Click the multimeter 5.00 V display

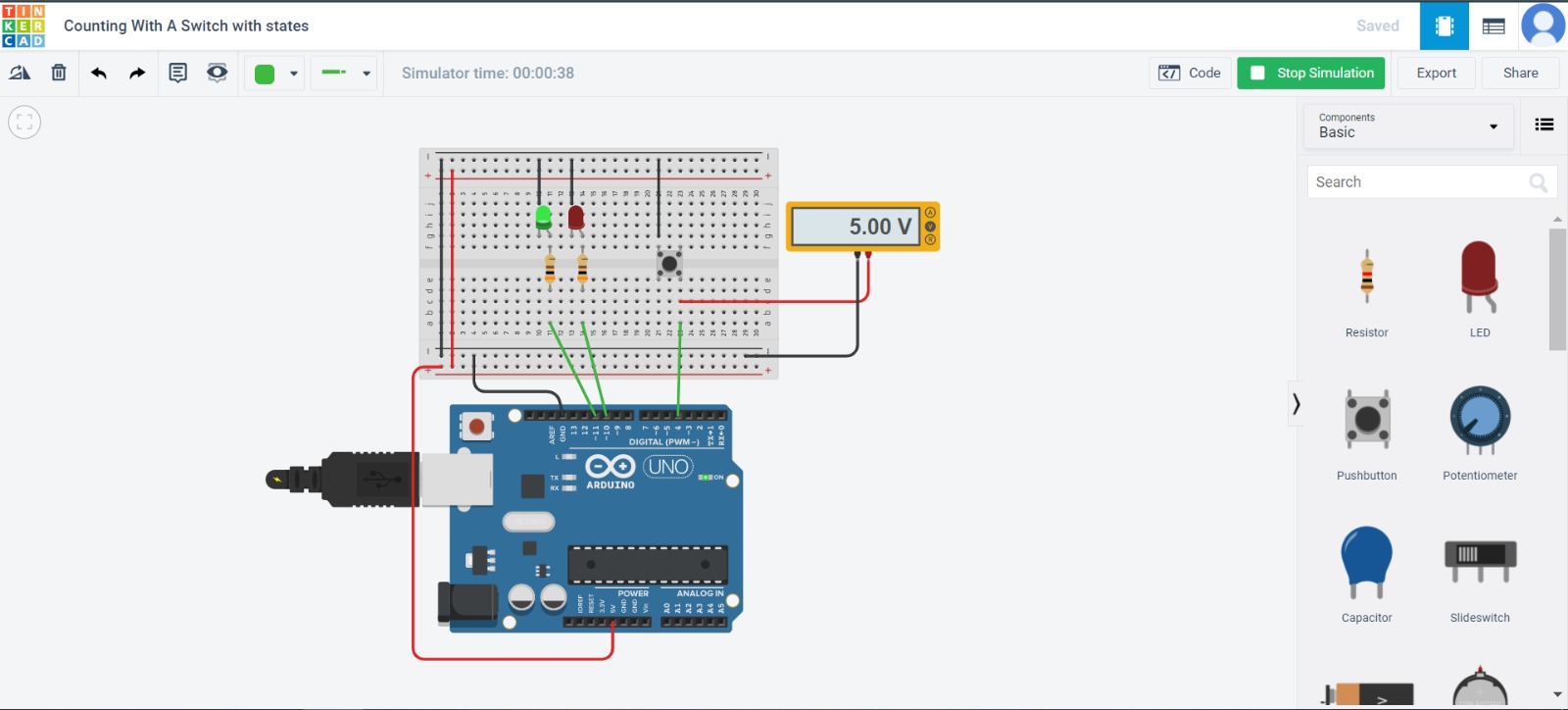click(855, 227)
